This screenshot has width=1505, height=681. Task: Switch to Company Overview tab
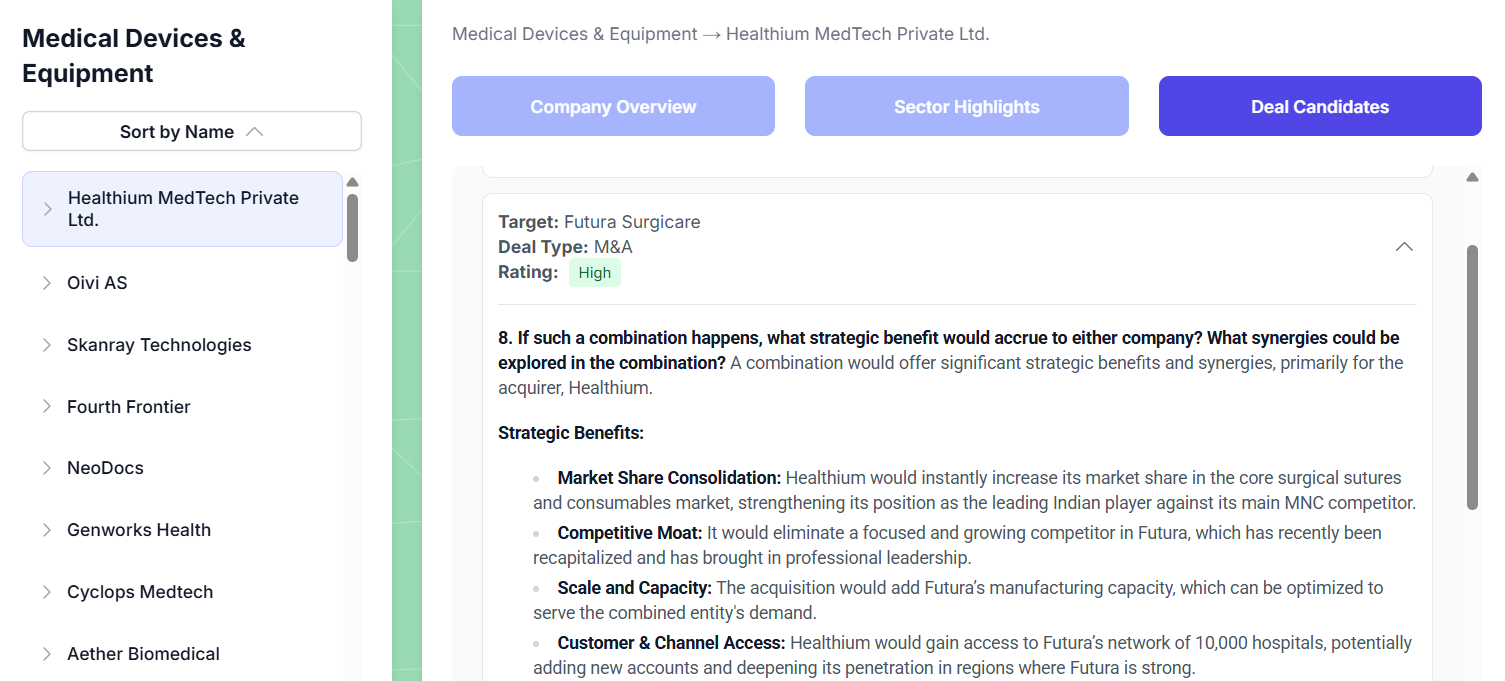(613, 107)
